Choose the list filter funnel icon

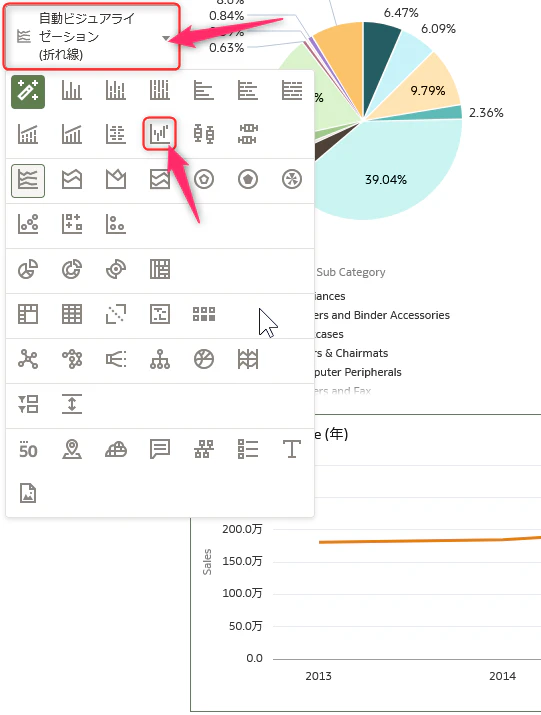click(x=28, y=404)
